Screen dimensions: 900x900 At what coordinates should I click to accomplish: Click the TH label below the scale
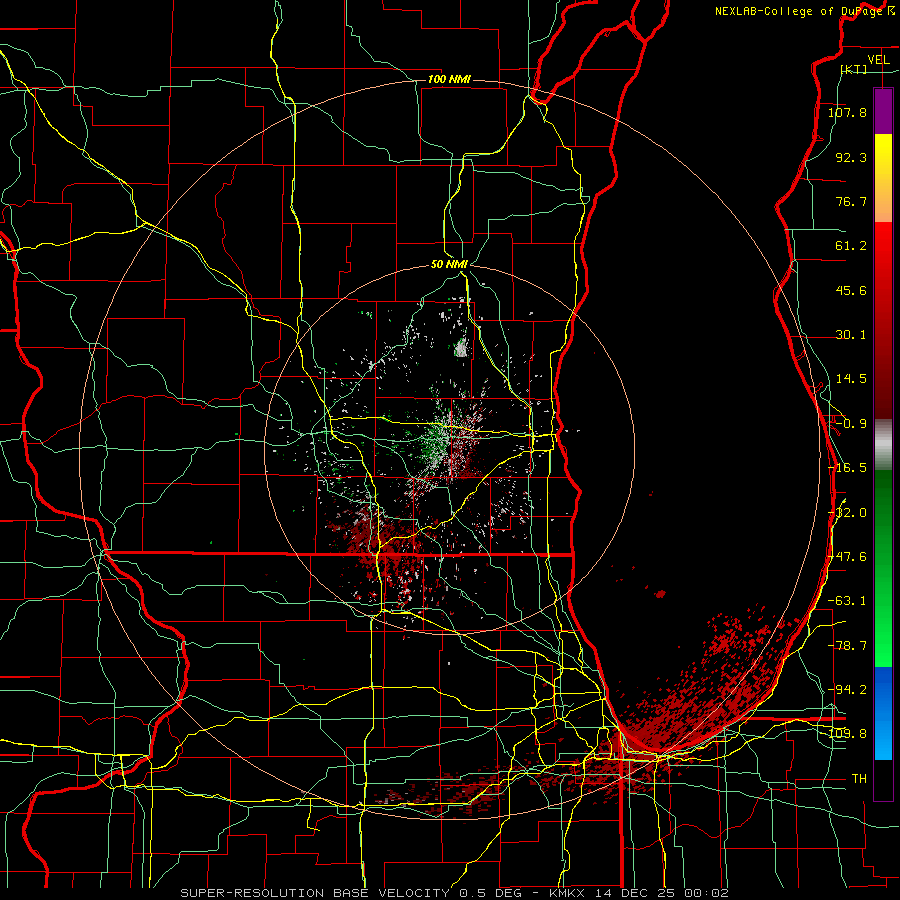859,779
